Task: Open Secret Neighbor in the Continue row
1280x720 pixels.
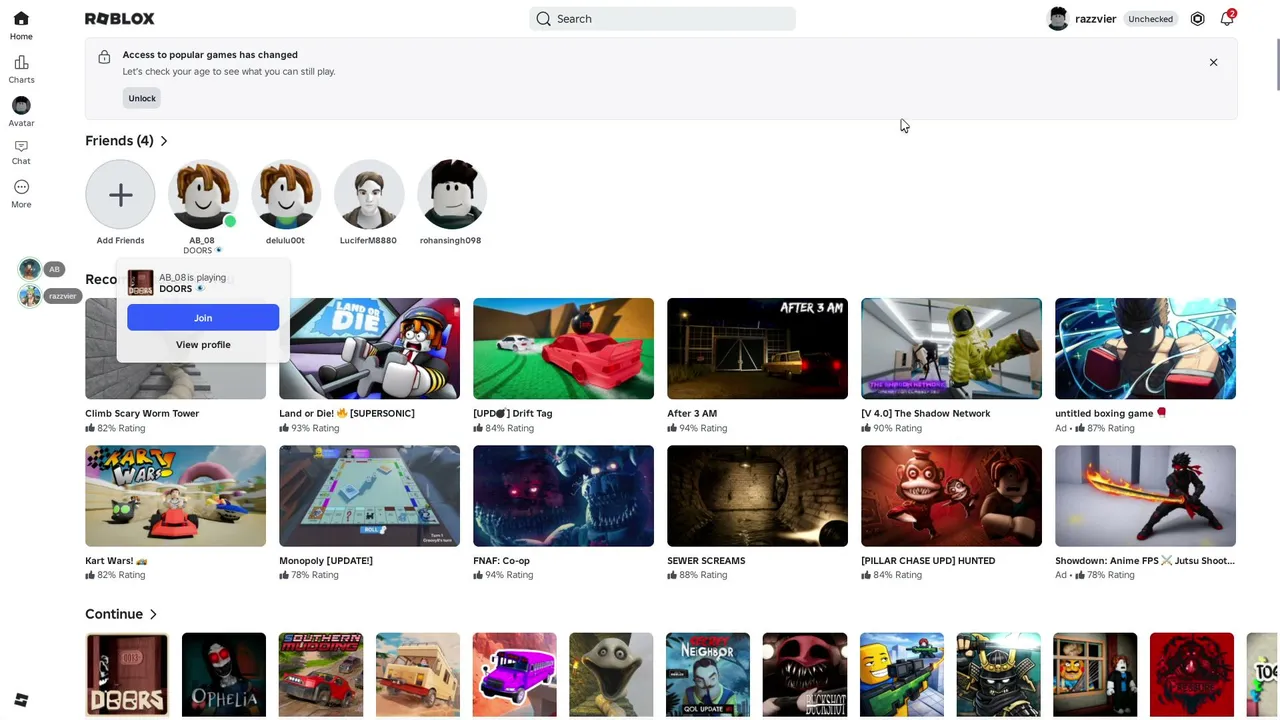Action: 708,675
